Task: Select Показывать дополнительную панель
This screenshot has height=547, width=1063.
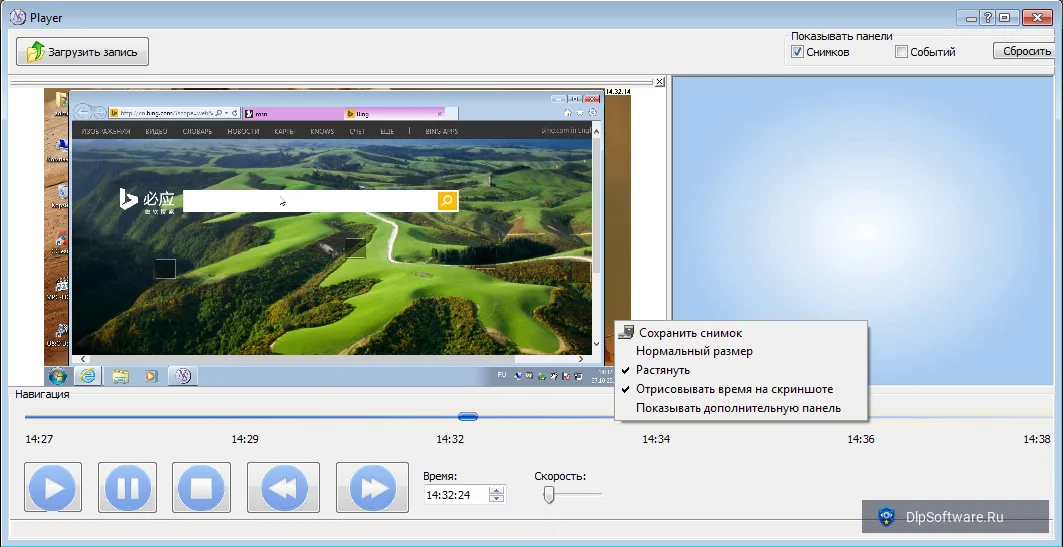Action: click(x=740, y=408)
